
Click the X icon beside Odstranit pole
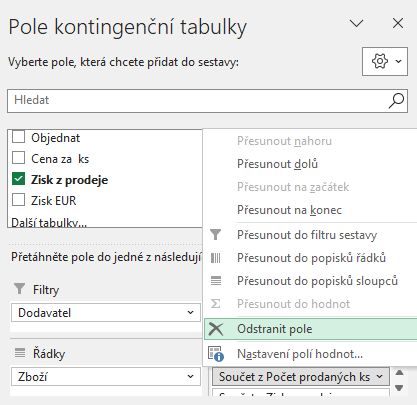[x=216, y=329]
